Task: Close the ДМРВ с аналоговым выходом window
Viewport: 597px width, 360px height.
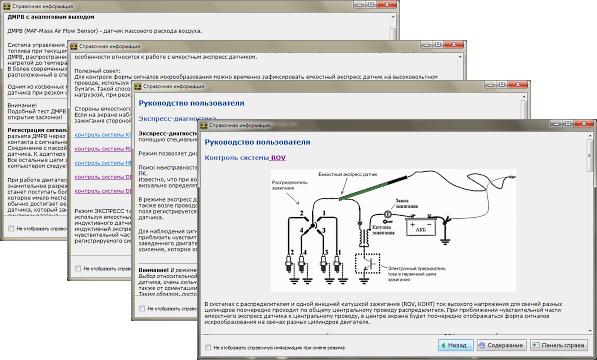Action: pyautogui.click(x=387, y=5)
